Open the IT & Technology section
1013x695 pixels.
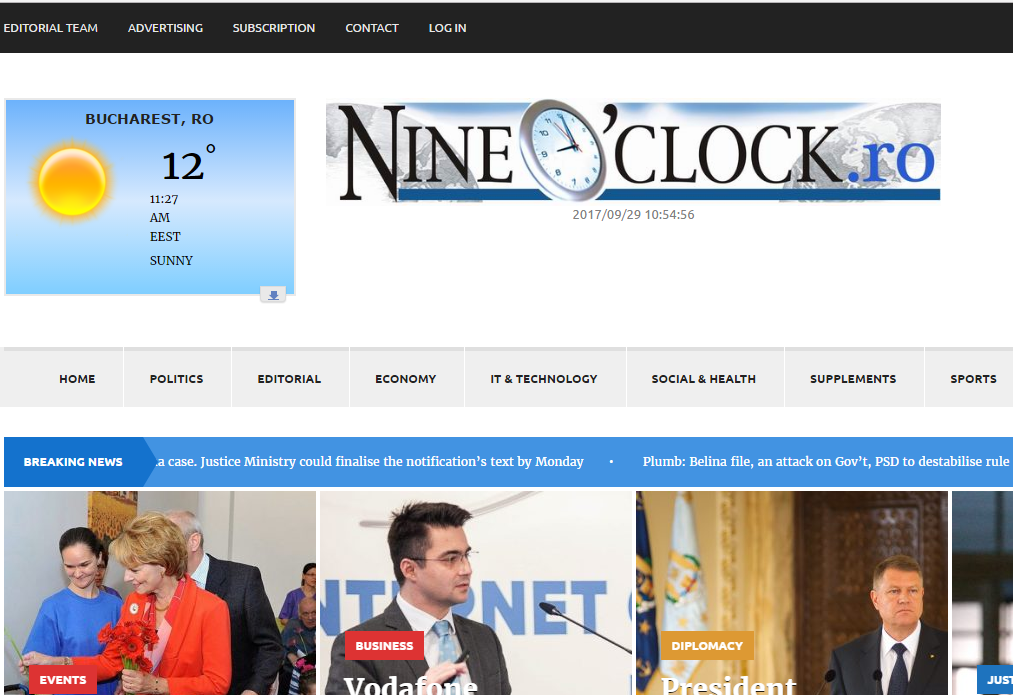tap(544, 379)
